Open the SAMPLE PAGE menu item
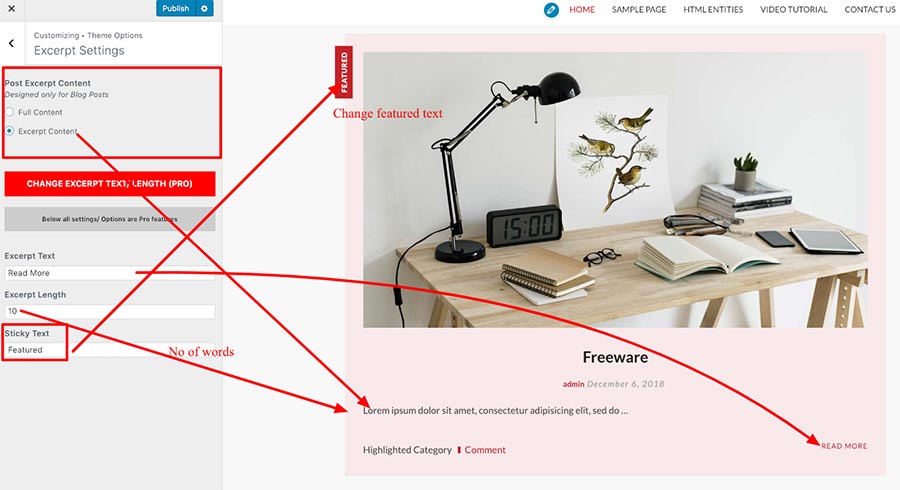This screenshot has height=490, width=900. [x=639, y=10]
